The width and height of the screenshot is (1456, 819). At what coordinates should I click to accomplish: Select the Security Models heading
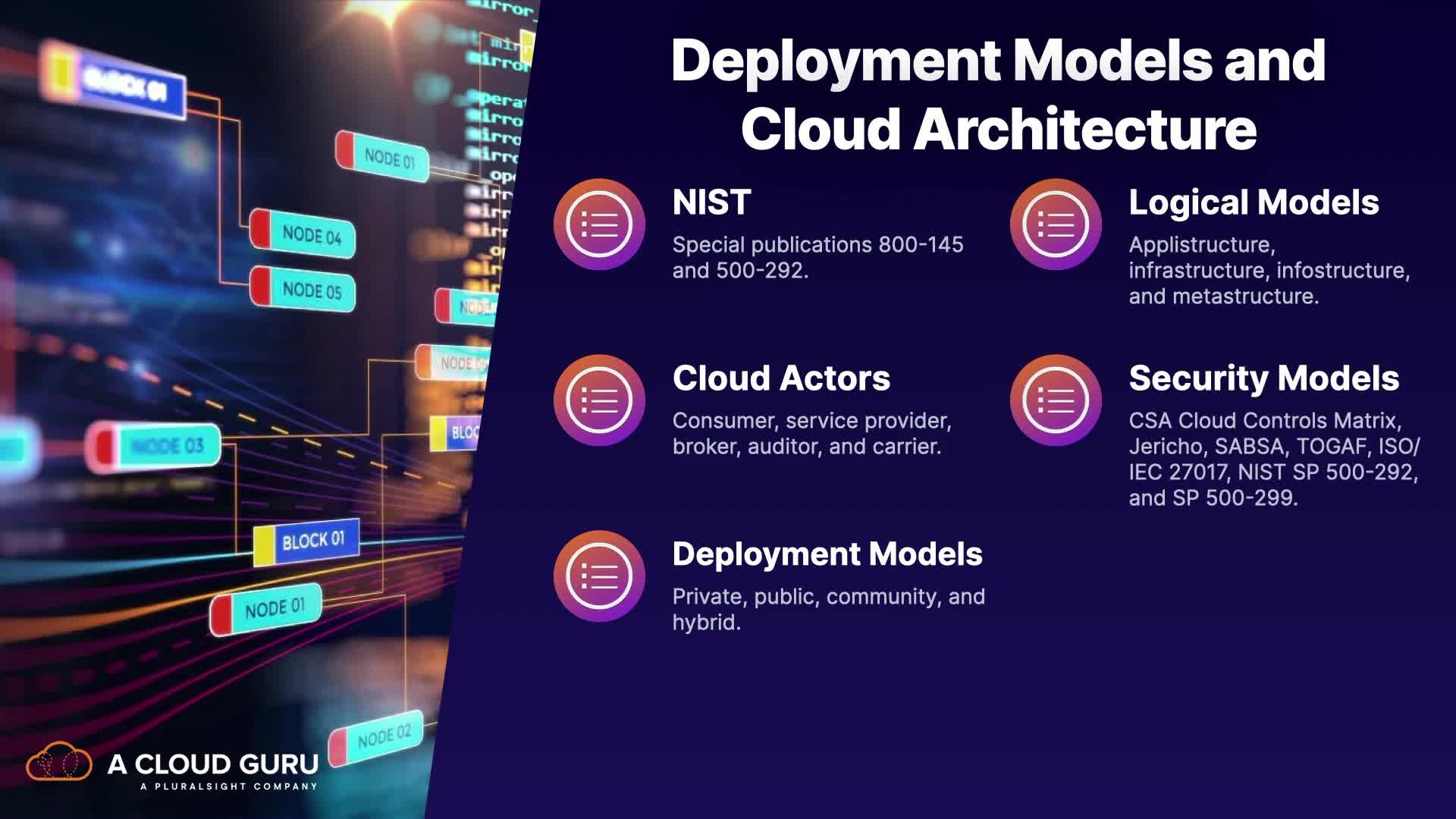(1263, 378)
